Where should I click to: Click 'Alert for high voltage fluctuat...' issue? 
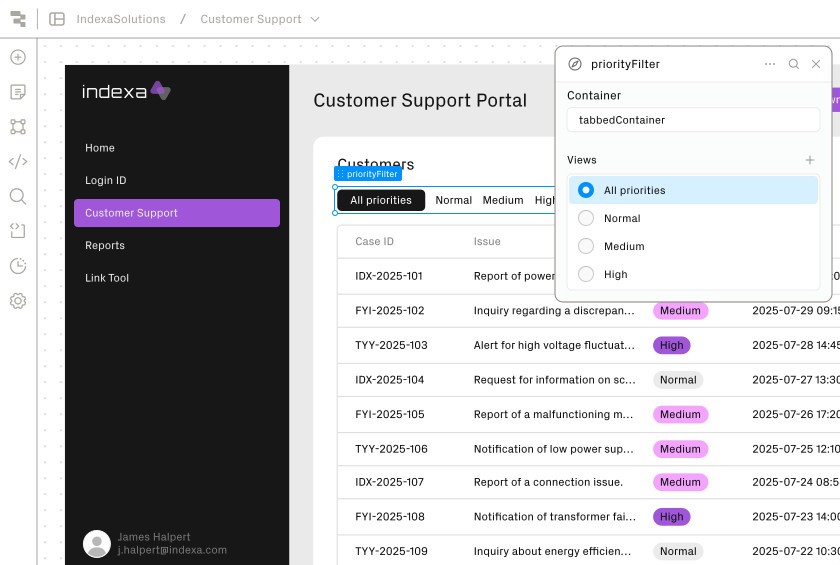click(554, 345)
